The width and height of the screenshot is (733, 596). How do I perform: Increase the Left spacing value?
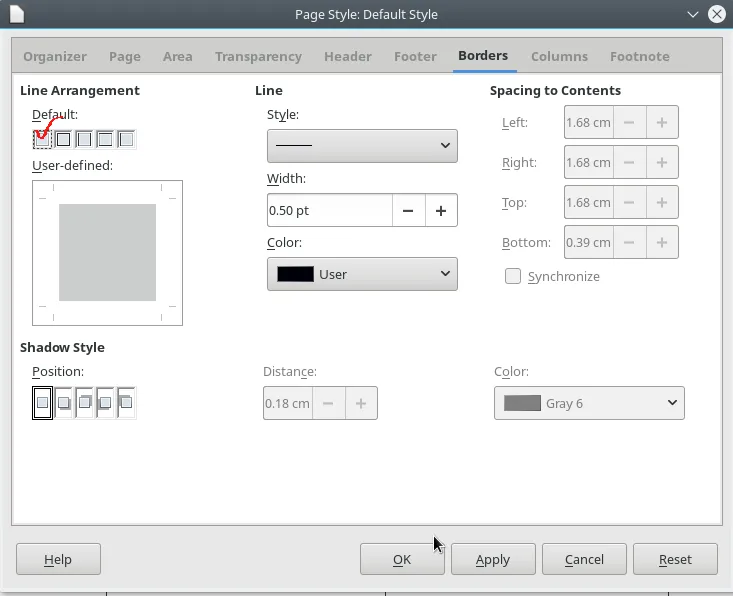(x=662, y=122)
